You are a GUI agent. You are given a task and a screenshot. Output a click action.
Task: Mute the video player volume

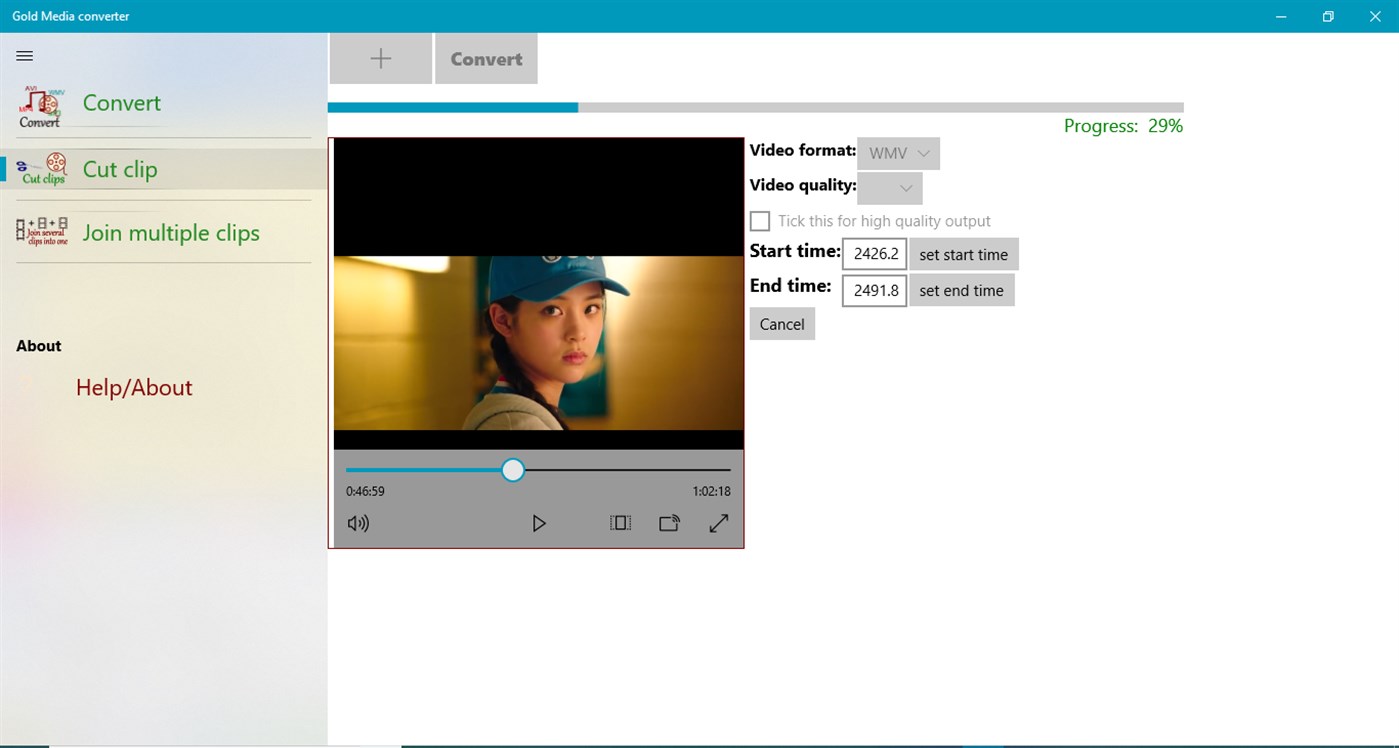(x=358, y=522)
